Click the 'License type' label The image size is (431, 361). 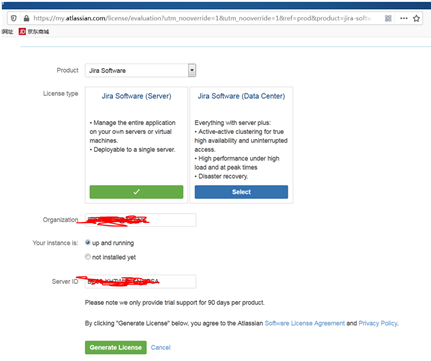[61, 94]
